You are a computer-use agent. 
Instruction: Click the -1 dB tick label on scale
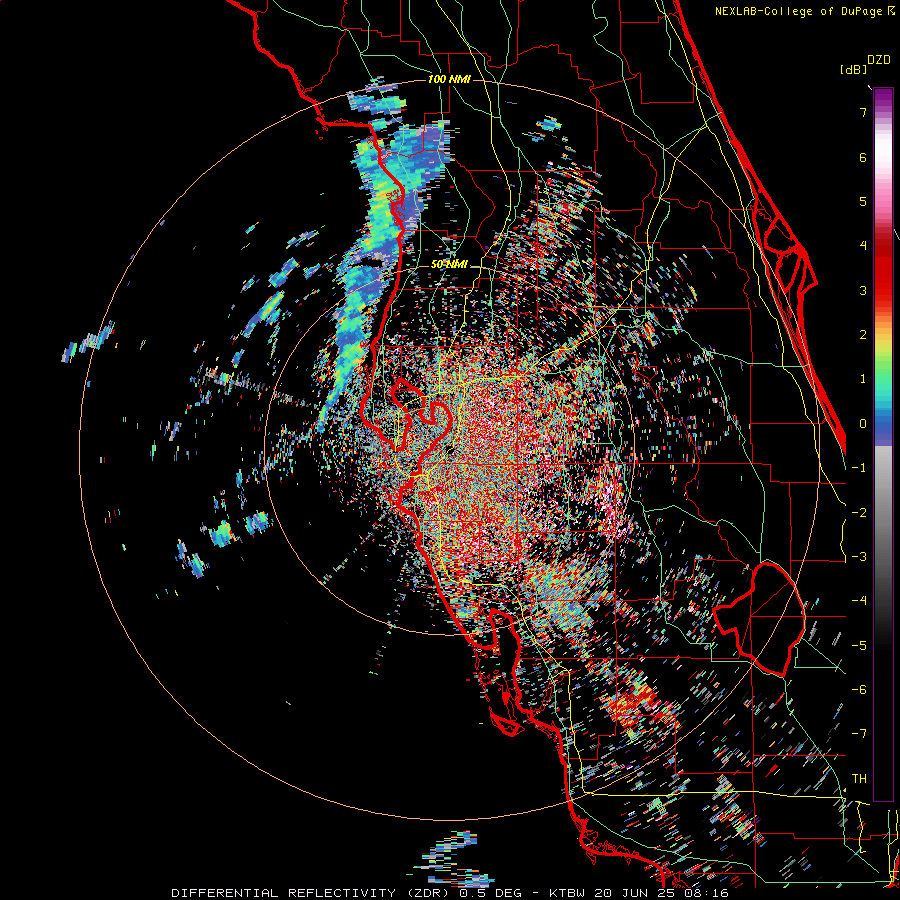(x=859, y=468)
